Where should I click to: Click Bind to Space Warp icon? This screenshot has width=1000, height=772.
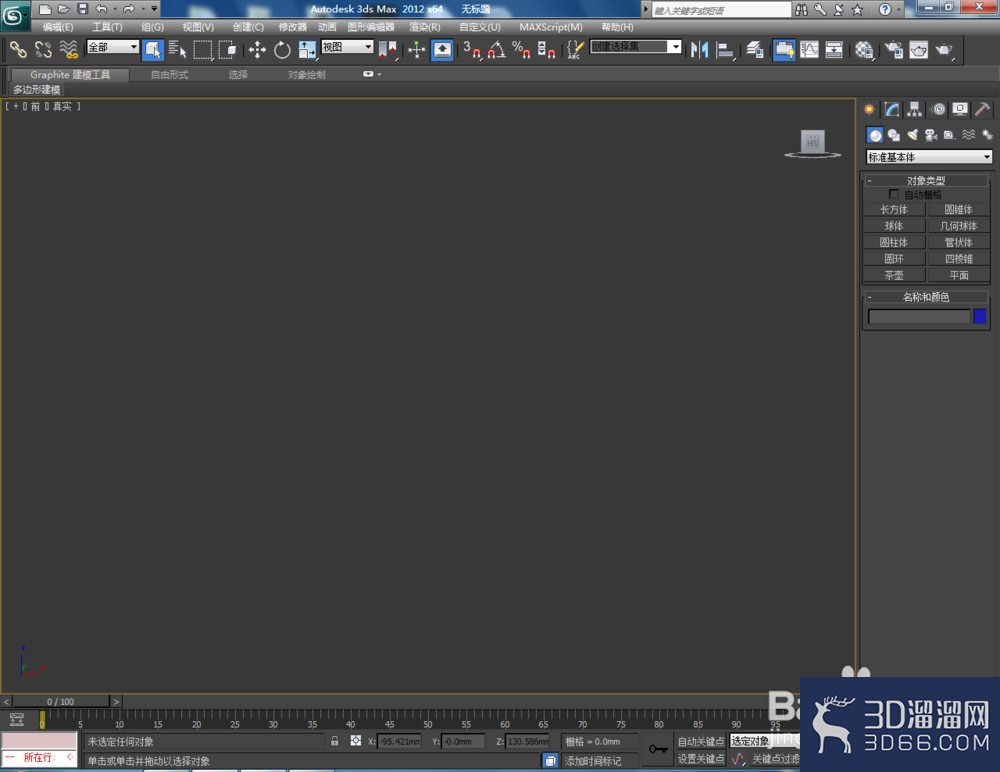click(68, 50)
